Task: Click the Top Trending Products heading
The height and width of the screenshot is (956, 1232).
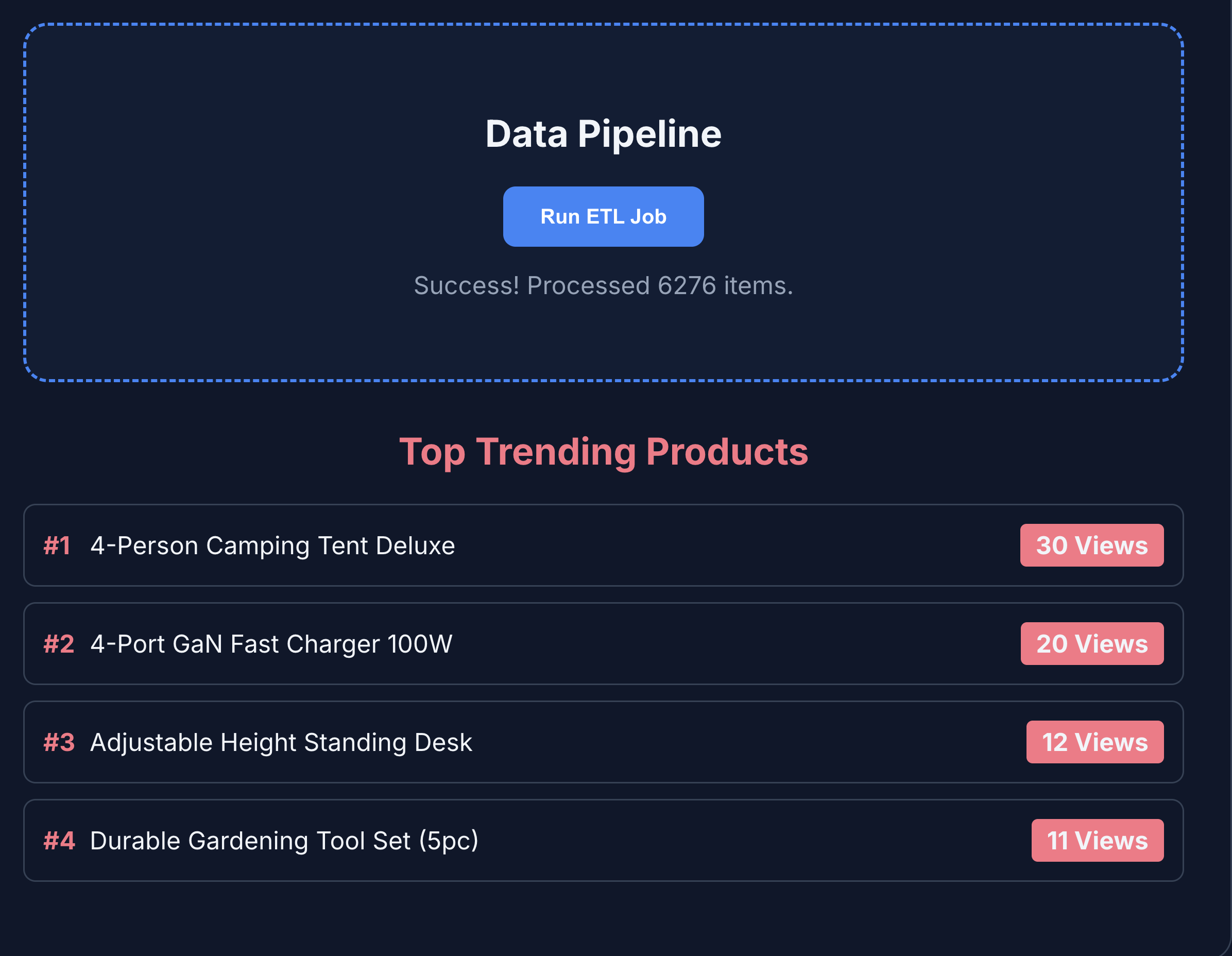Action: [x=604, y=451]
